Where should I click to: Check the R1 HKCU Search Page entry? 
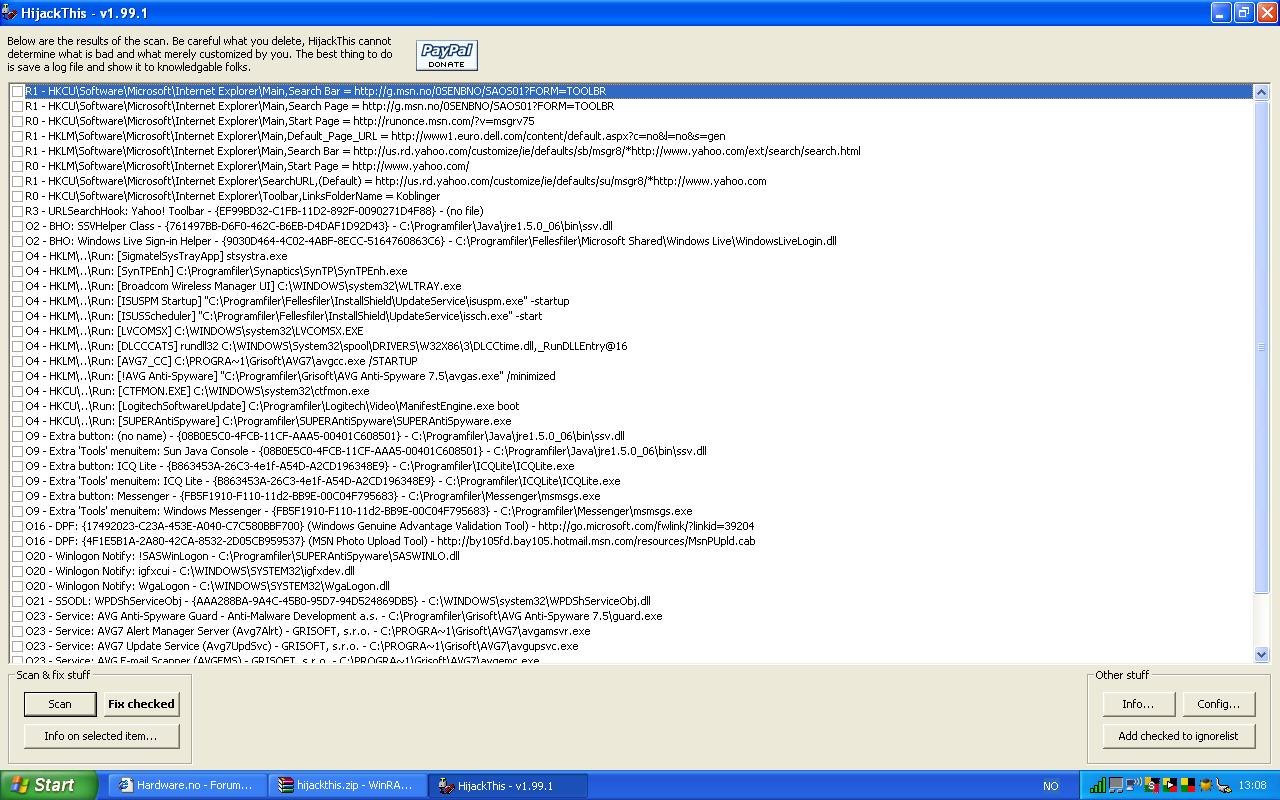[18, 106]
